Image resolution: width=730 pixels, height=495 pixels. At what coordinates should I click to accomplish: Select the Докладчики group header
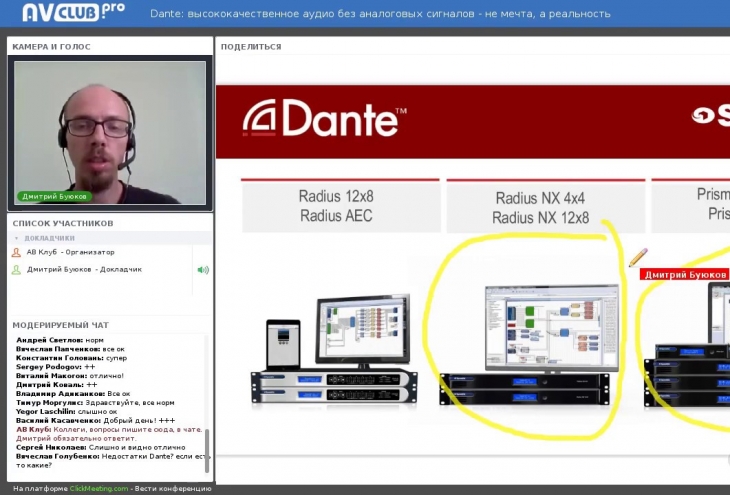click(110, 238)
